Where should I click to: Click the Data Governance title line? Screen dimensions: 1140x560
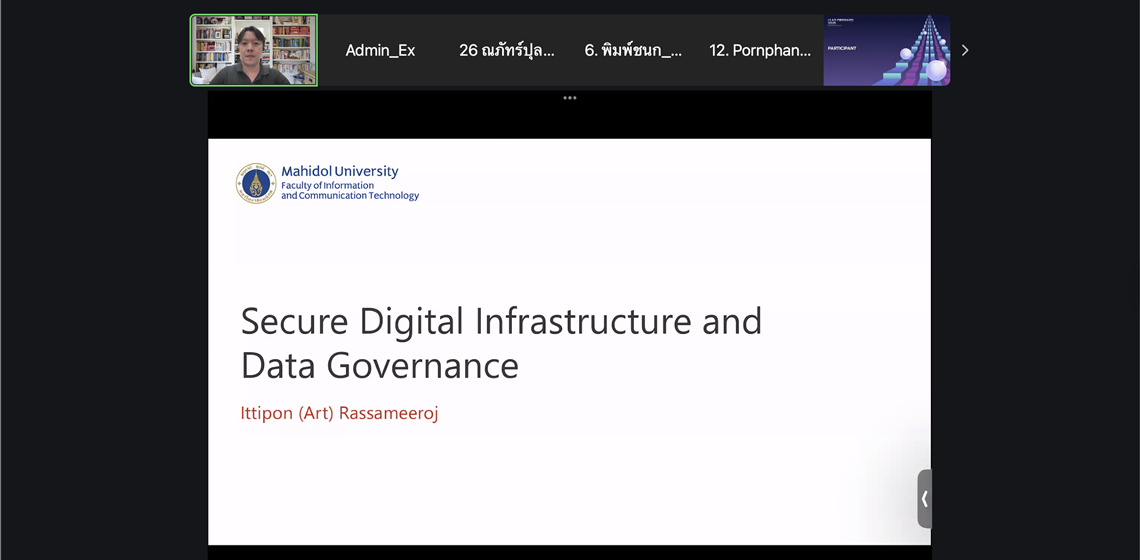point(380,366)
